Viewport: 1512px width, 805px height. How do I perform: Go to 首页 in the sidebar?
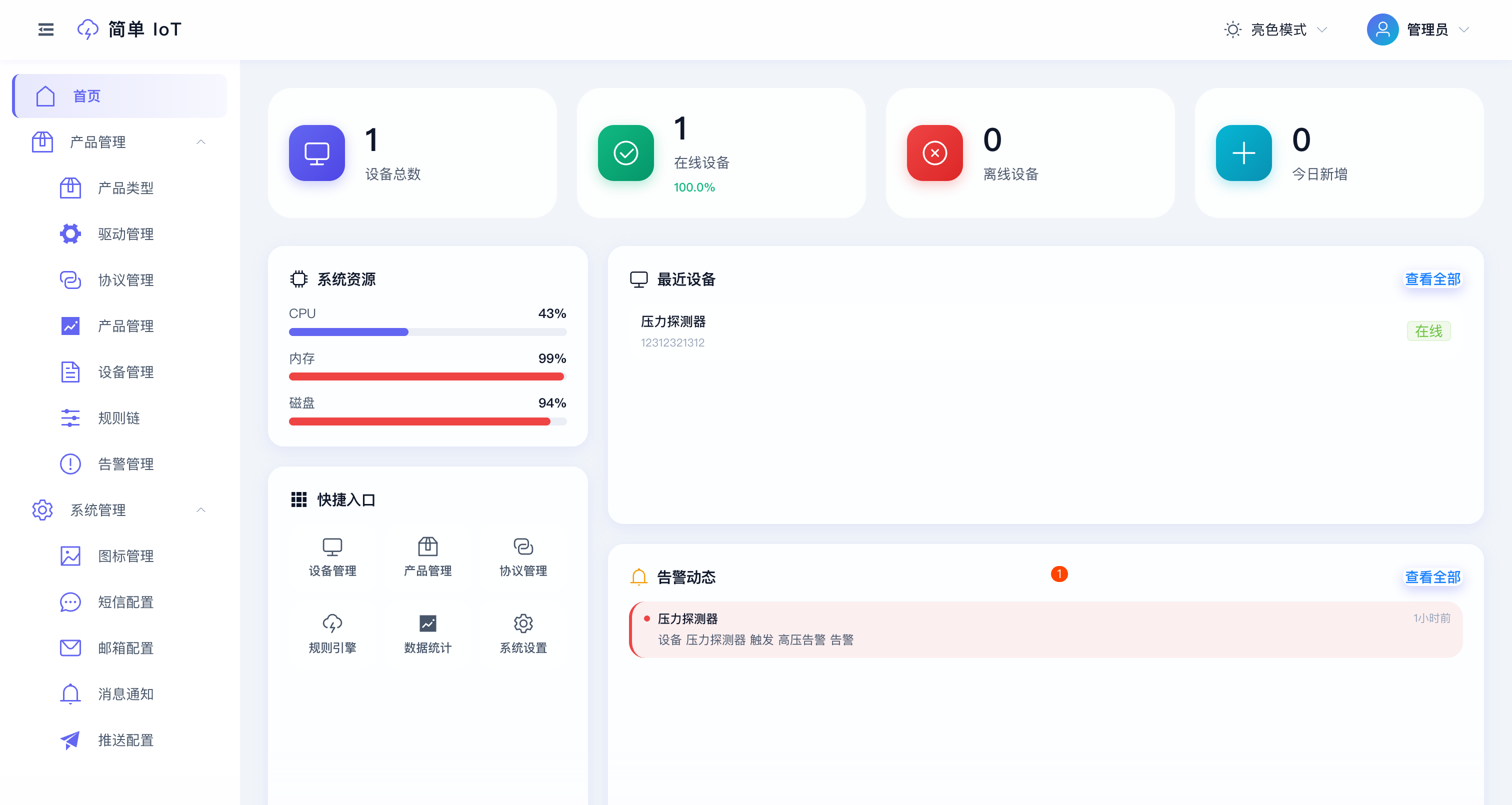[119, 95]
